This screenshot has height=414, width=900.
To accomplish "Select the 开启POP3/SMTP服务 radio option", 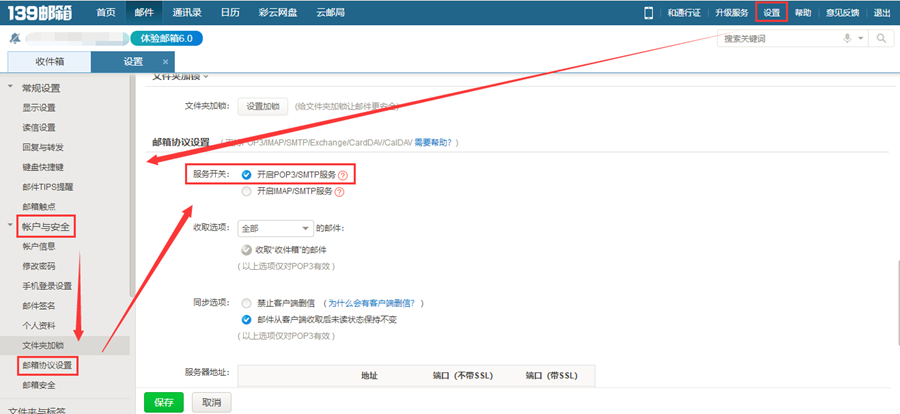I will [247, 175].
